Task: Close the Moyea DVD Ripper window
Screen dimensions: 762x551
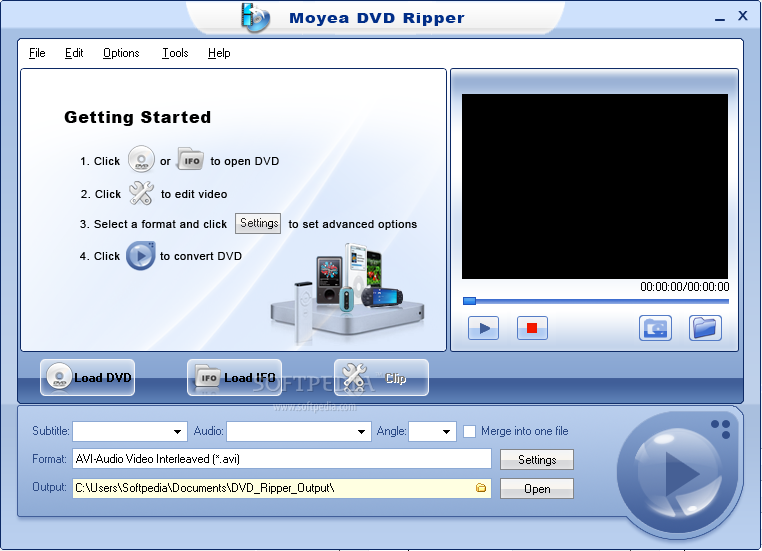Action: (743, 16)
